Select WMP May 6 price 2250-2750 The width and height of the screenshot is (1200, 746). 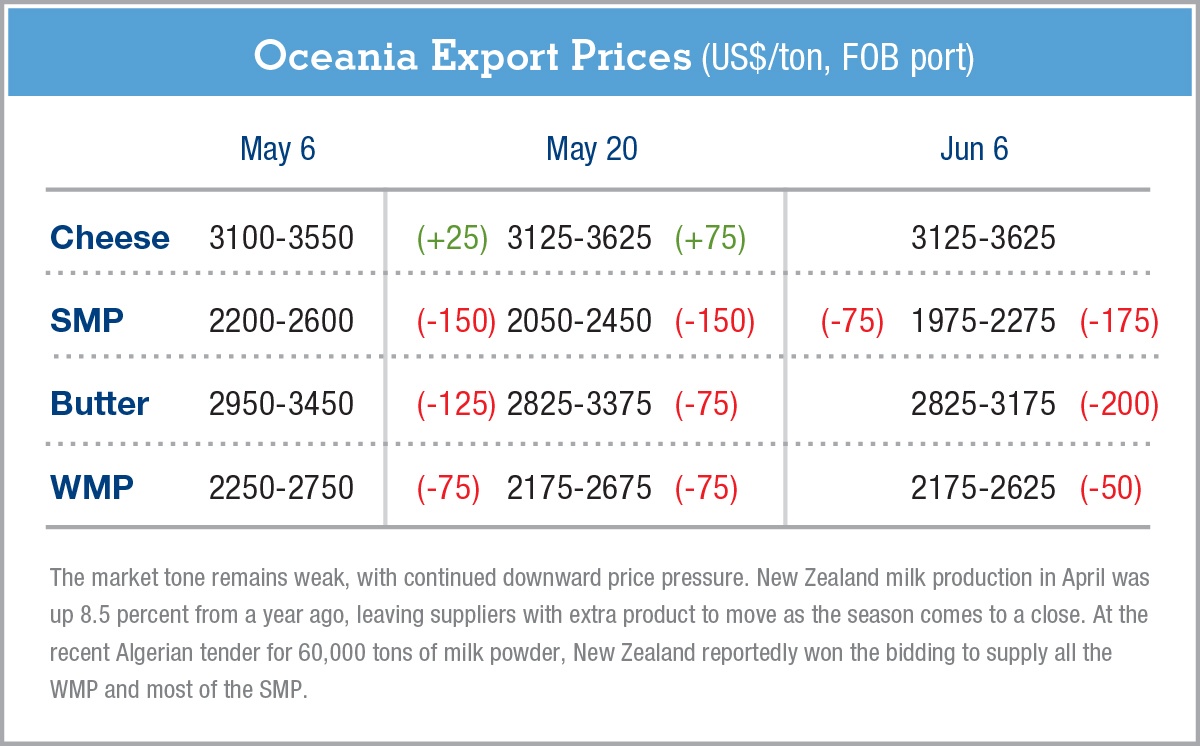tap(281, 487)
